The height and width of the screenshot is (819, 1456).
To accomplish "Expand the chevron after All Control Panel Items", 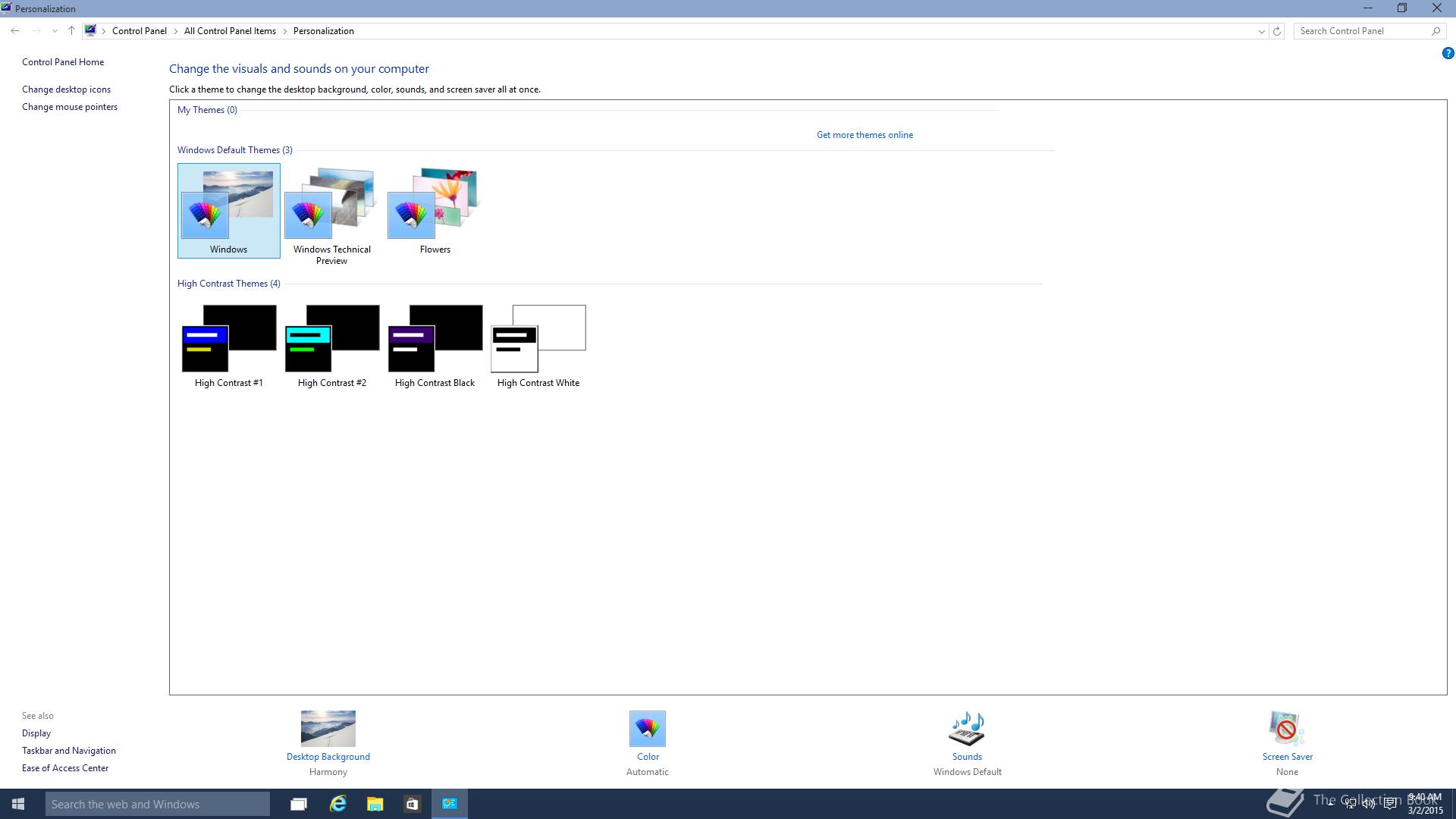I will 285,31.
